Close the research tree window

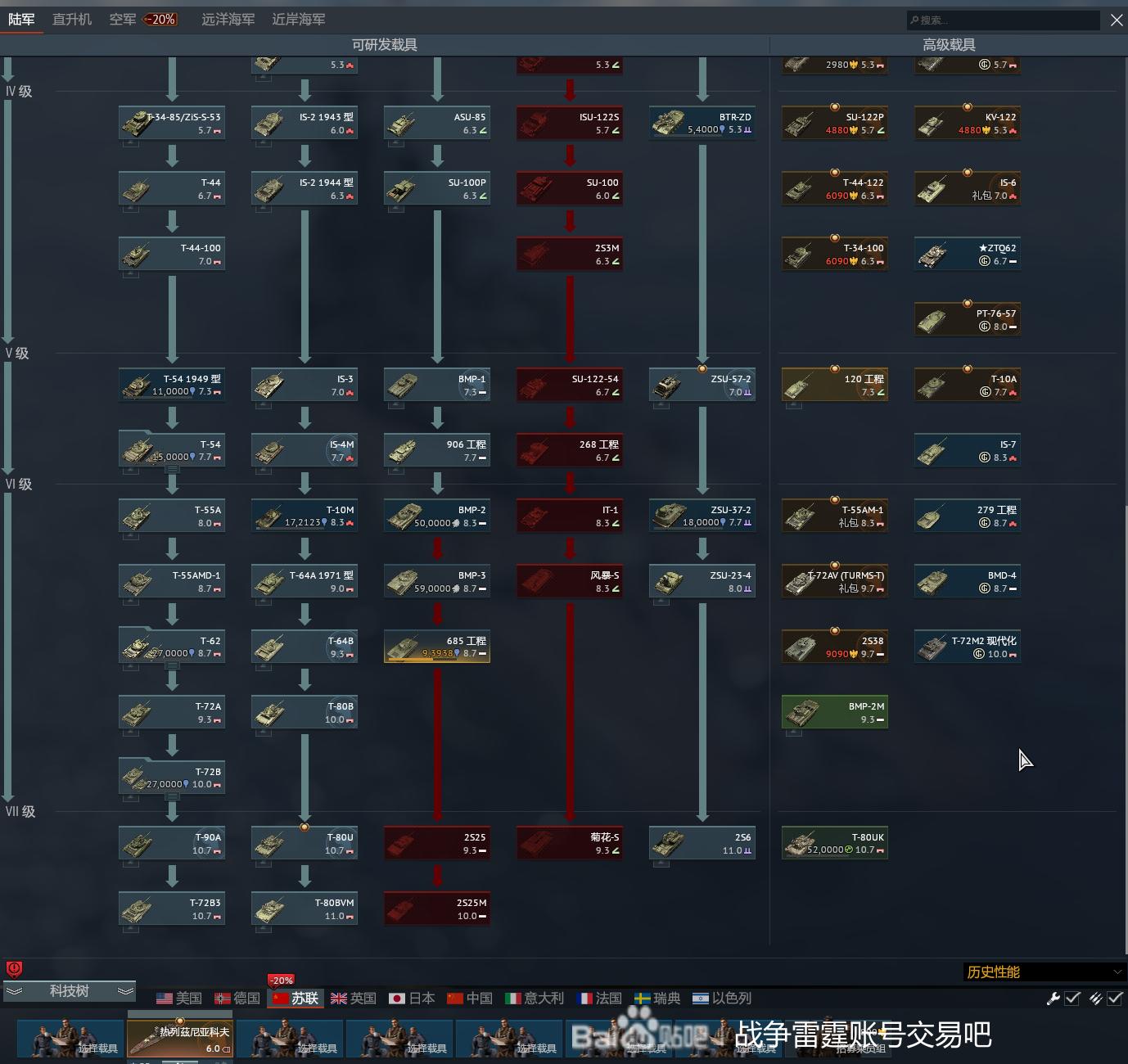tap(1117, 20)
